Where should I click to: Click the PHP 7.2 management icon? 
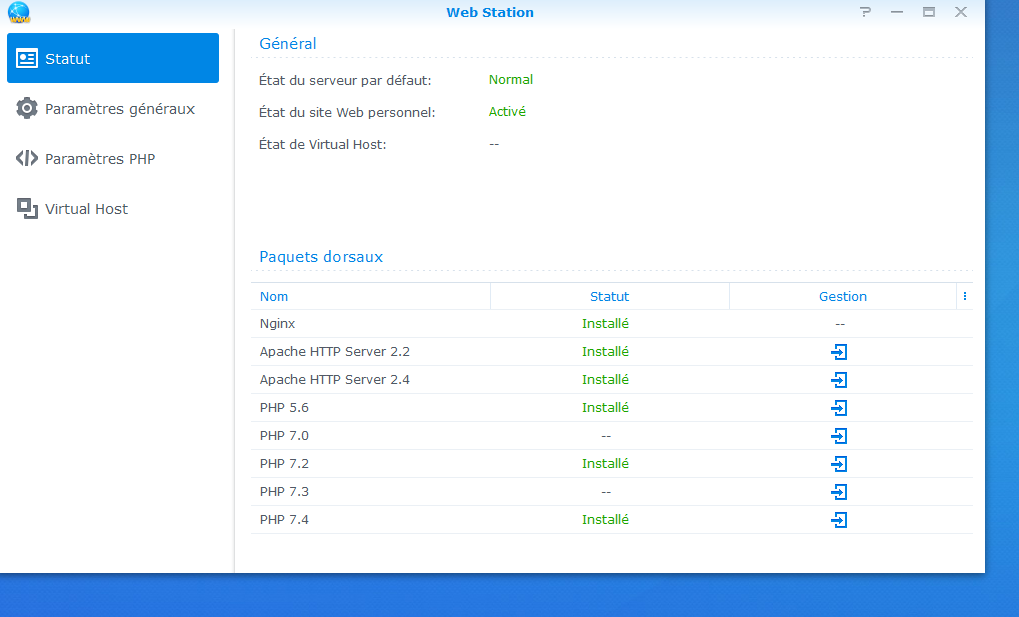pos(840,464)
